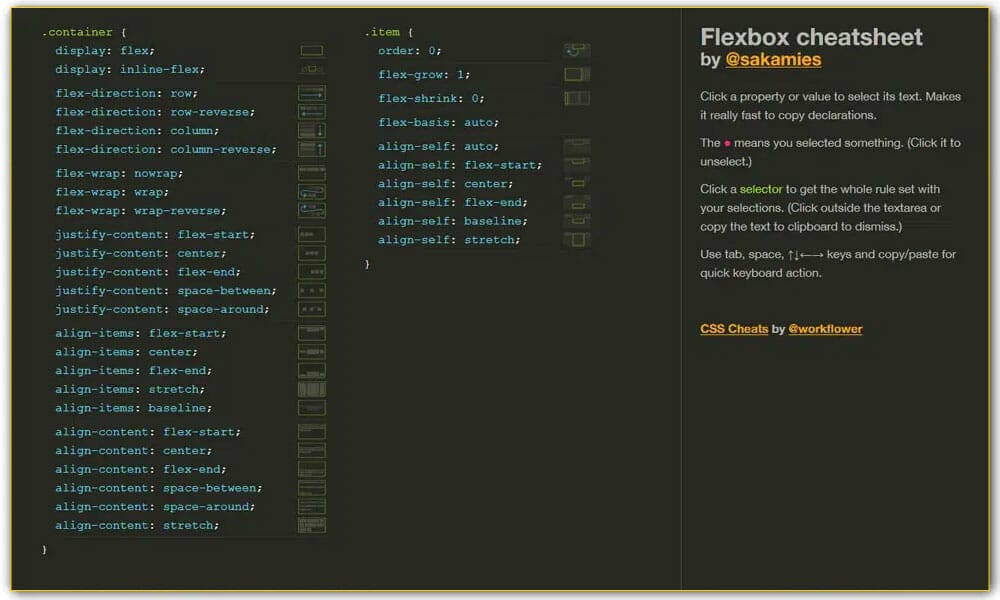Select the .item selector text
1000x600 pixels.
pos(383,31)
